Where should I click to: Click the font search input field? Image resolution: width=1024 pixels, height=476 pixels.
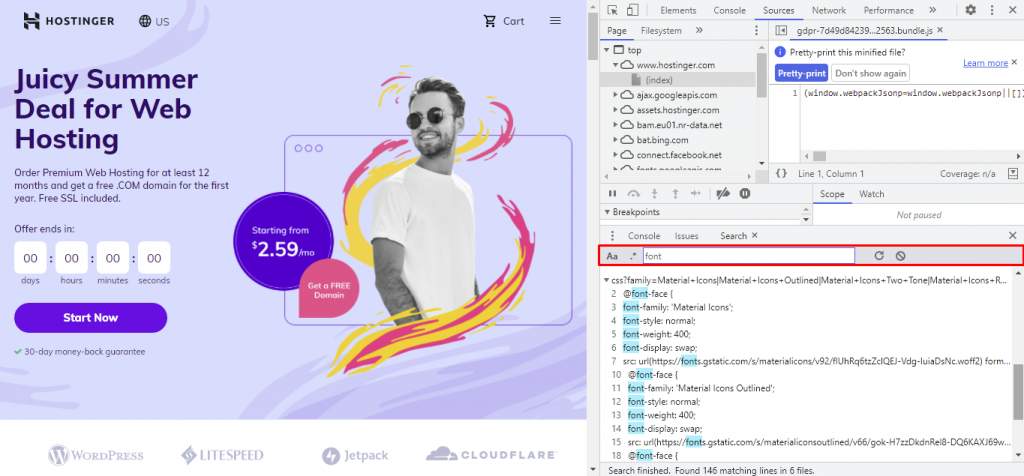click(749, 256)
